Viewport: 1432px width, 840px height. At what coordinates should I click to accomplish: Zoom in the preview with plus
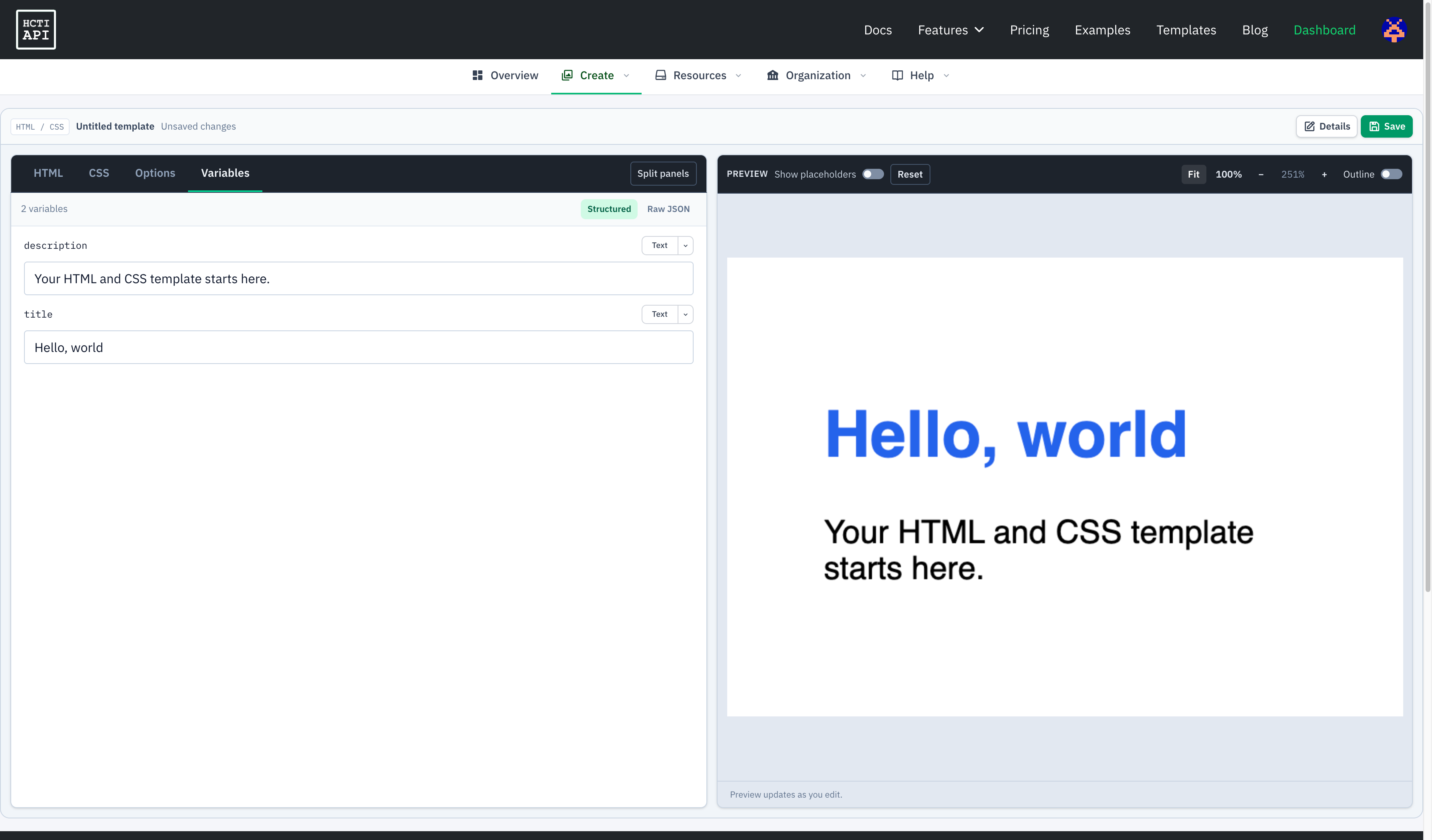point(1324,174)
